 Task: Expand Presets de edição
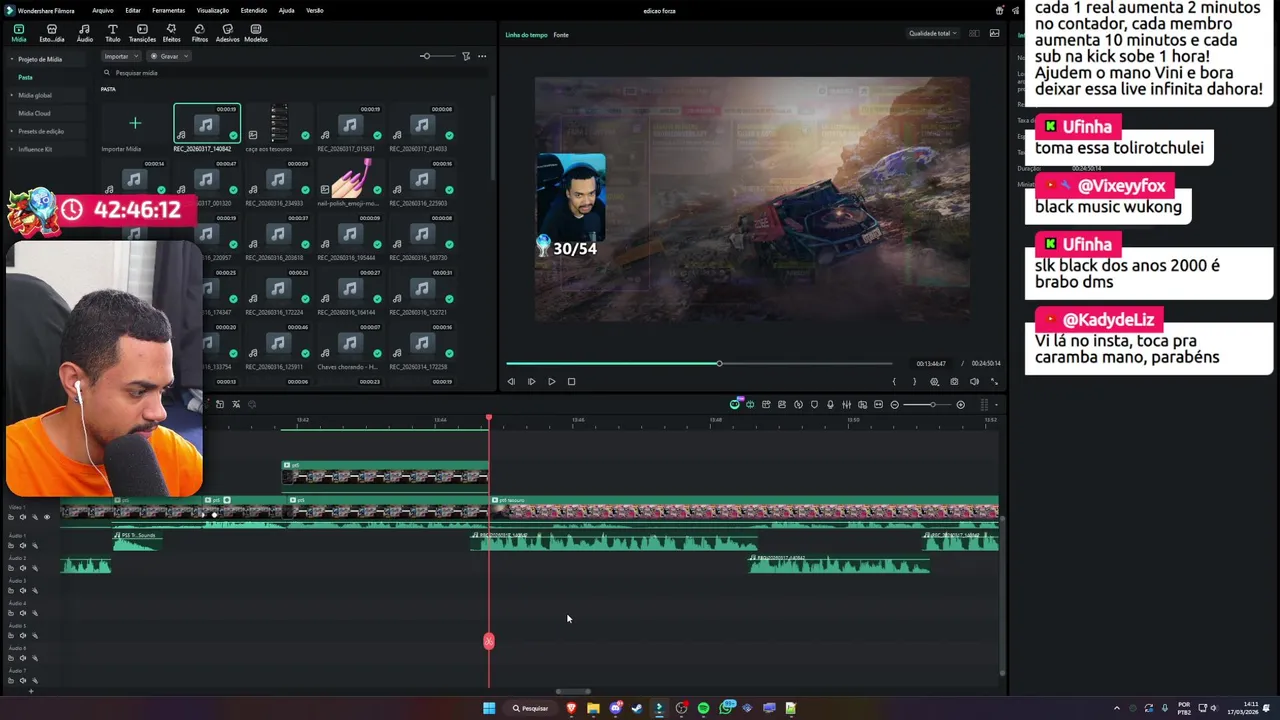11,131
